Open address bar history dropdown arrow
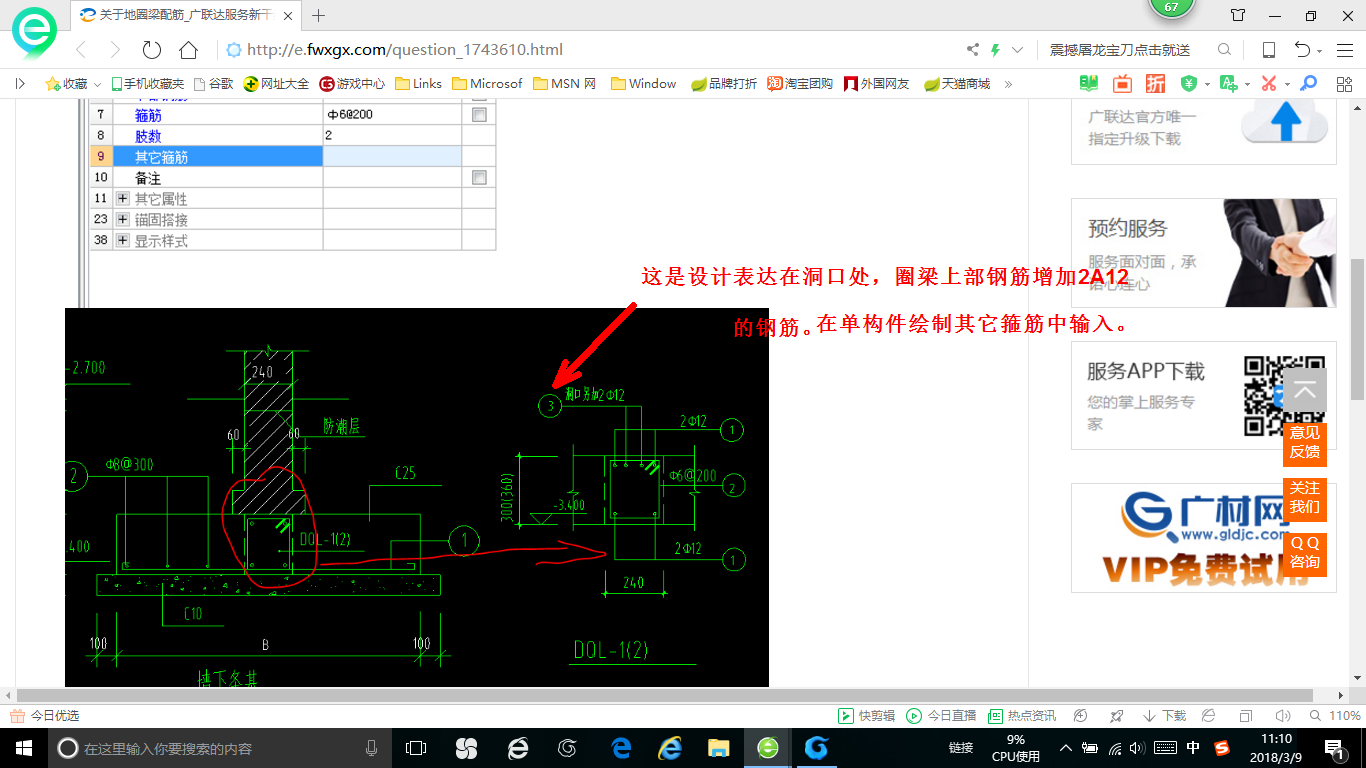The image size is (1366, 768). 1018,50
